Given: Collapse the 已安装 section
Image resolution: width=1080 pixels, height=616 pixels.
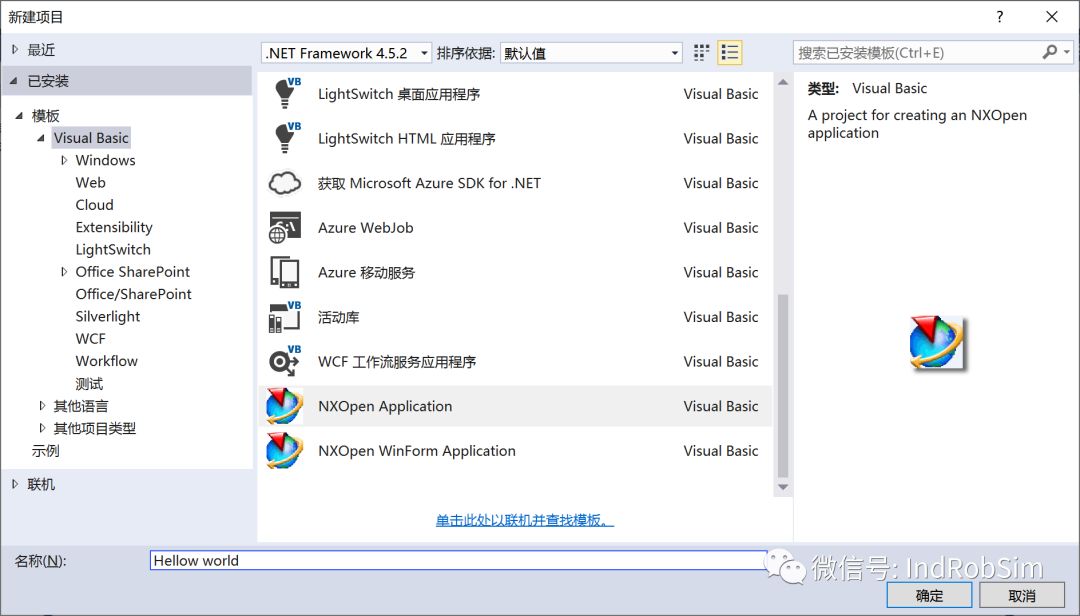Looking at the screenshot, I should 14,81.
